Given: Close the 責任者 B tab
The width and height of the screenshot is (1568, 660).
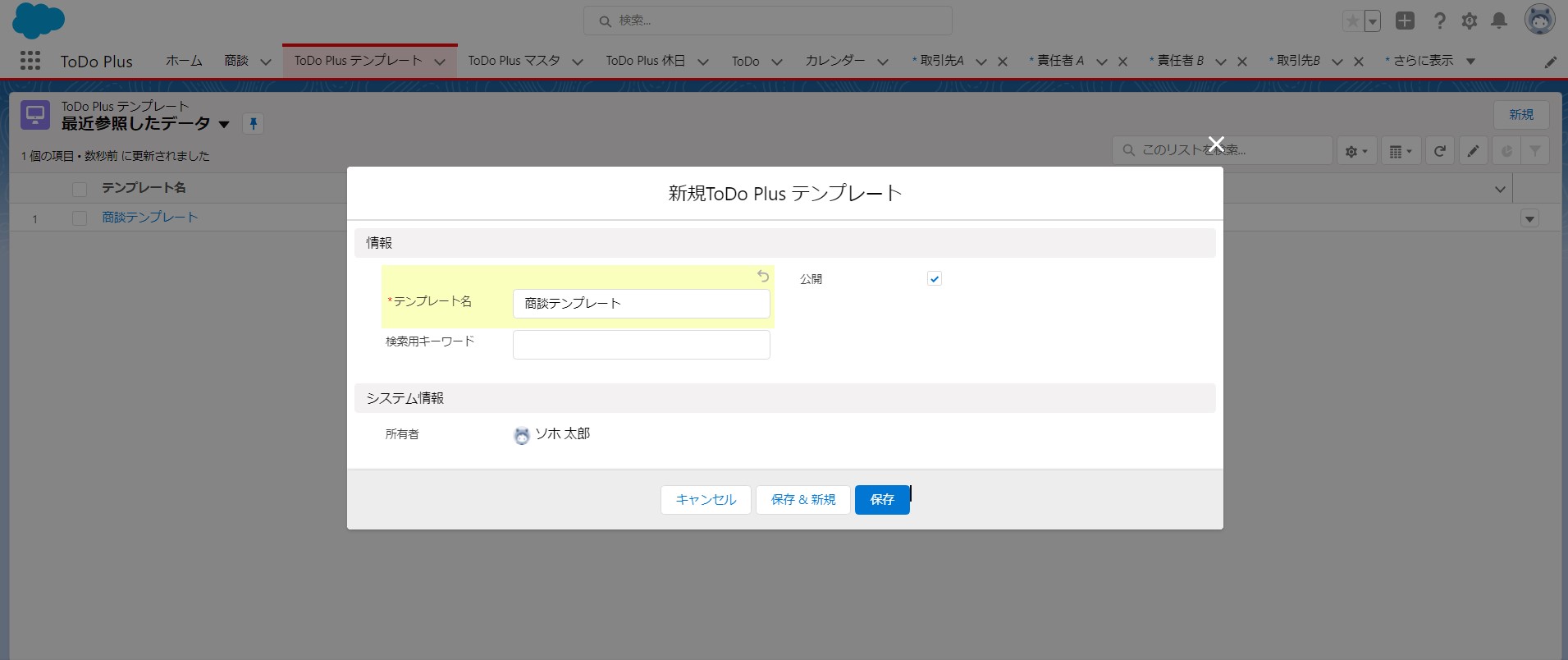Looking at the screenshot, I should (1242, 62).
